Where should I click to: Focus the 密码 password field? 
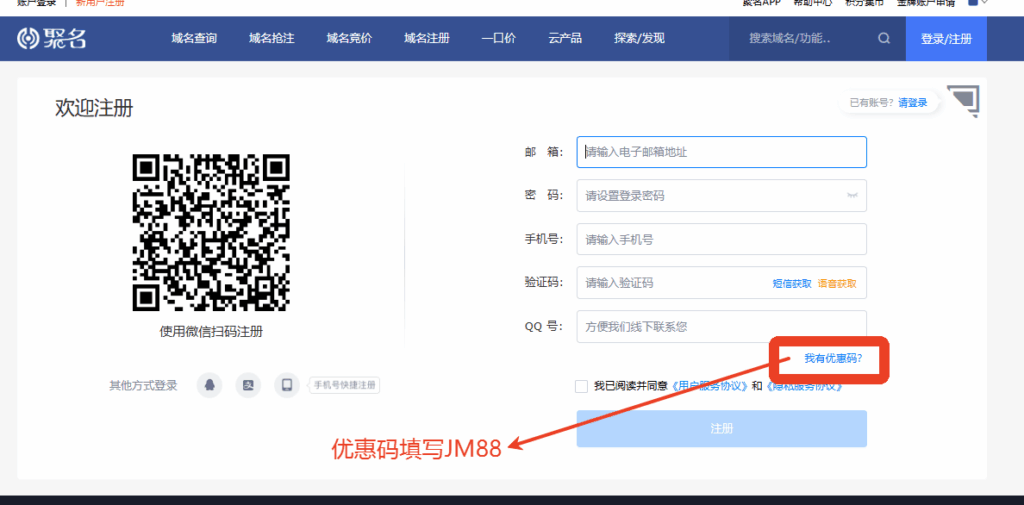722,195
